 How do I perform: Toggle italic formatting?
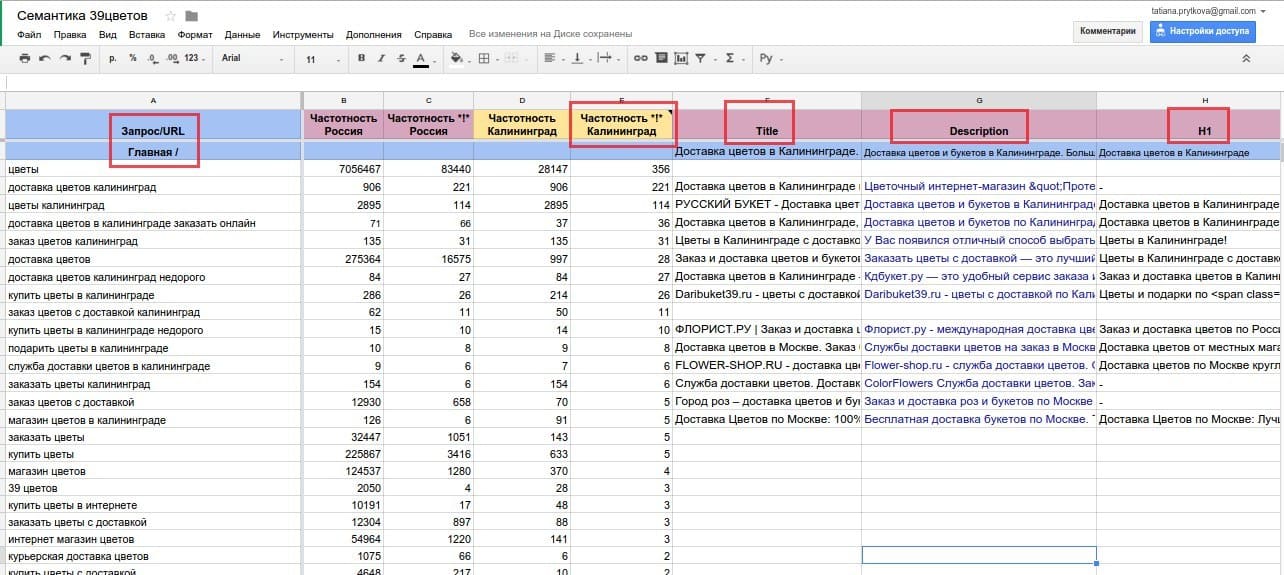pyautogui.click(x=382, y=59)
